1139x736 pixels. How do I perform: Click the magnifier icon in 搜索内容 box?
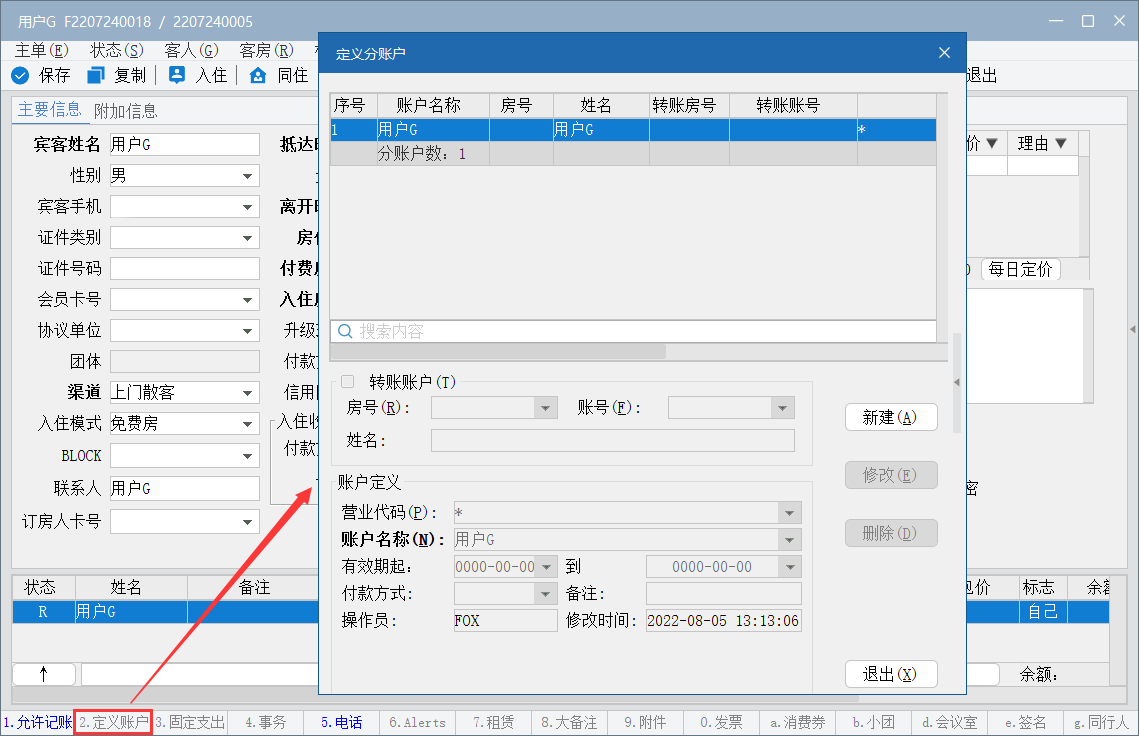345,331
